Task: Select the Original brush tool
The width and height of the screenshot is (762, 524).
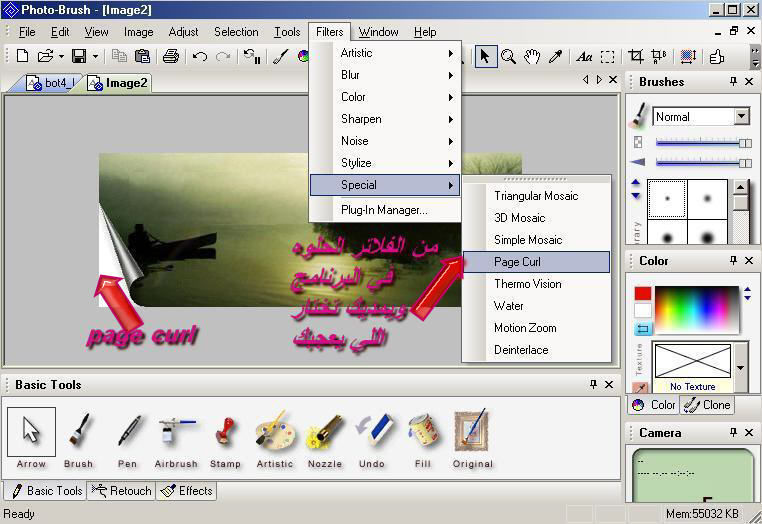Action: pyautogui.click(x=472, y=438)
